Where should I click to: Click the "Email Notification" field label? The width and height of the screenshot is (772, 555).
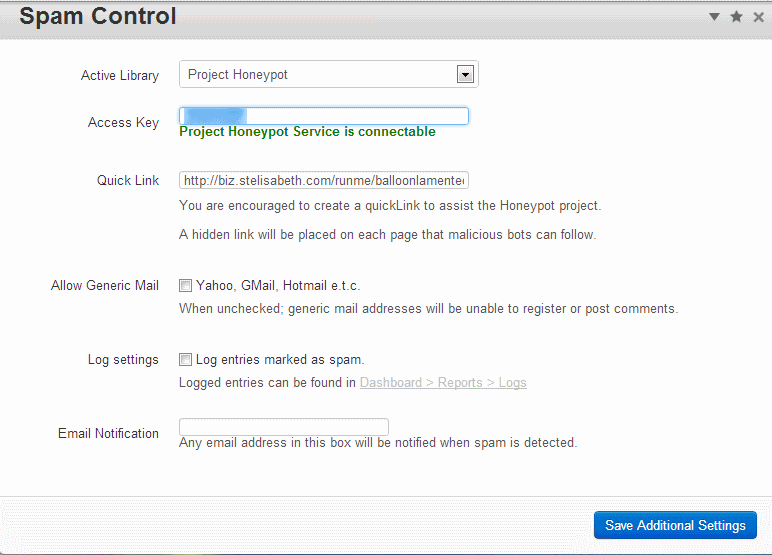(x=108, y=434)
